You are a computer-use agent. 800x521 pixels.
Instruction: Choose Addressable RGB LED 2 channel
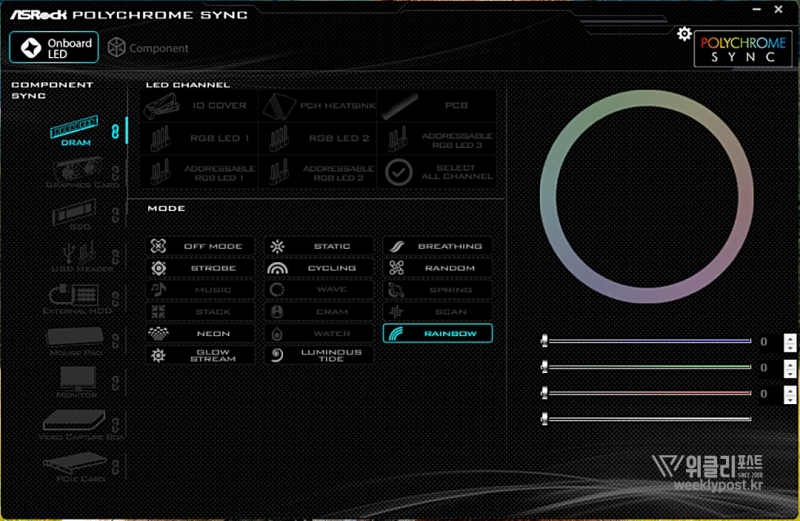[318, 172]
